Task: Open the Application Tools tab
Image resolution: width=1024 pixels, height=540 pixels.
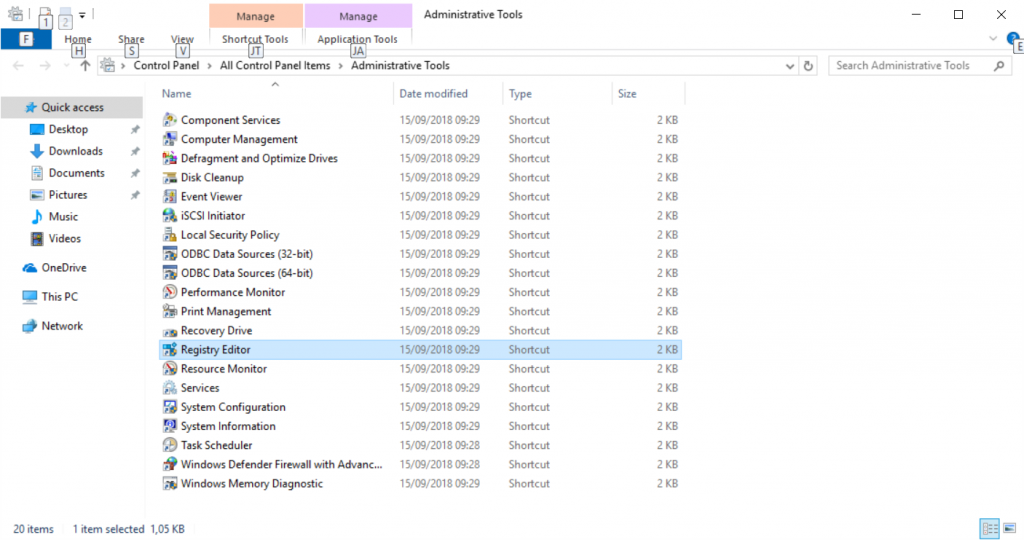Action: pyautogui.click(x=357, y=39)
